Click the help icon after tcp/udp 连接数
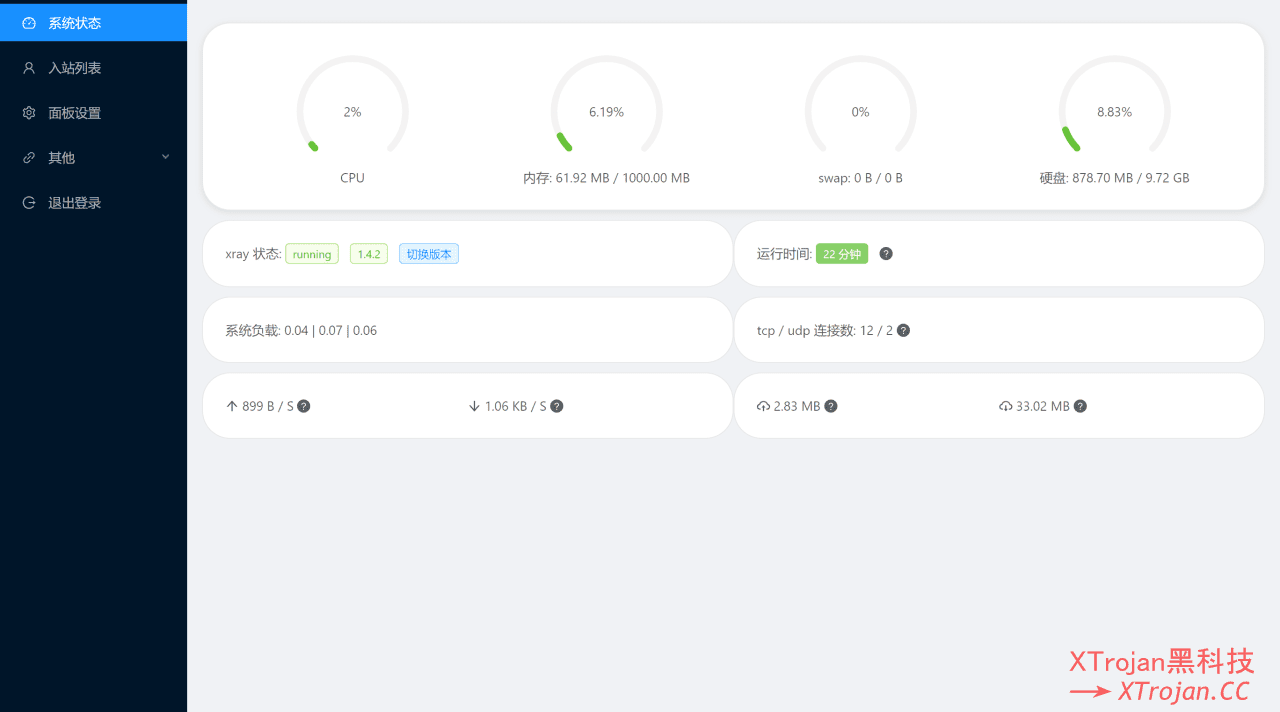This screenshot has height=712, width=1280. 903,330
